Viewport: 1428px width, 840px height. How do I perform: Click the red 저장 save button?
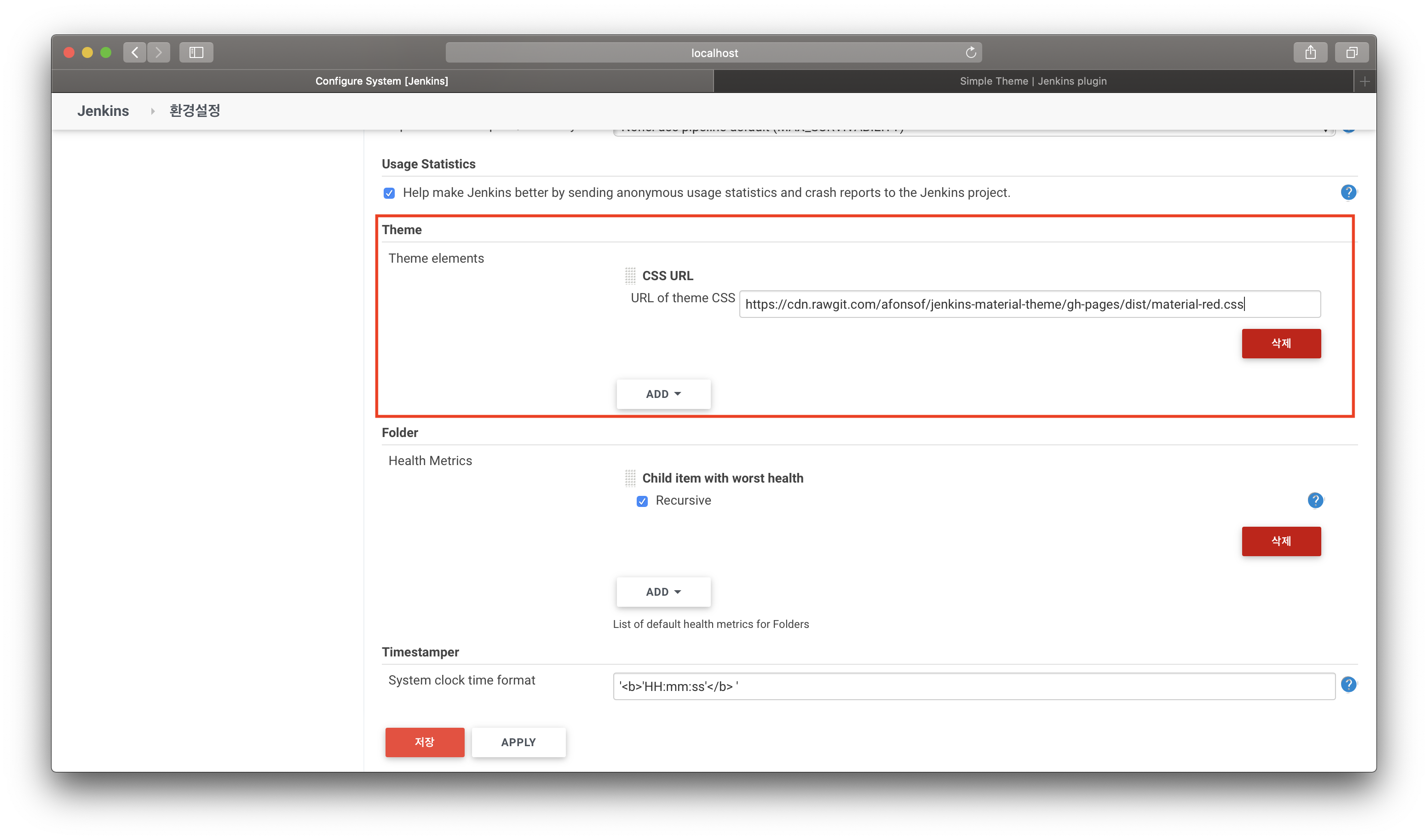pos(425,742)
